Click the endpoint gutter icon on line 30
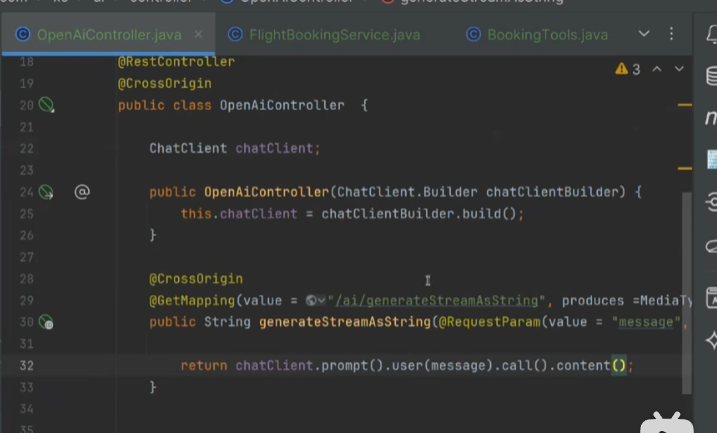Viewport: 717px width, 433px height. click(46, 322)
